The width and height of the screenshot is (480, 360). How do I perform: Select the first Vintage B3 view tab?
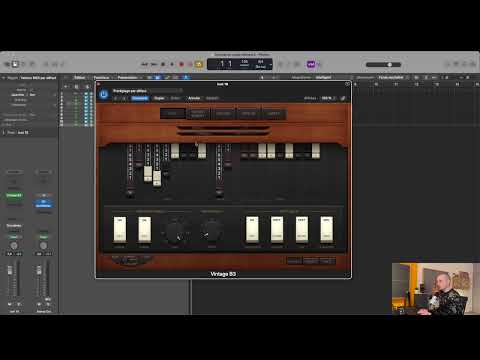pyautogui.click(x=172, y=114)
